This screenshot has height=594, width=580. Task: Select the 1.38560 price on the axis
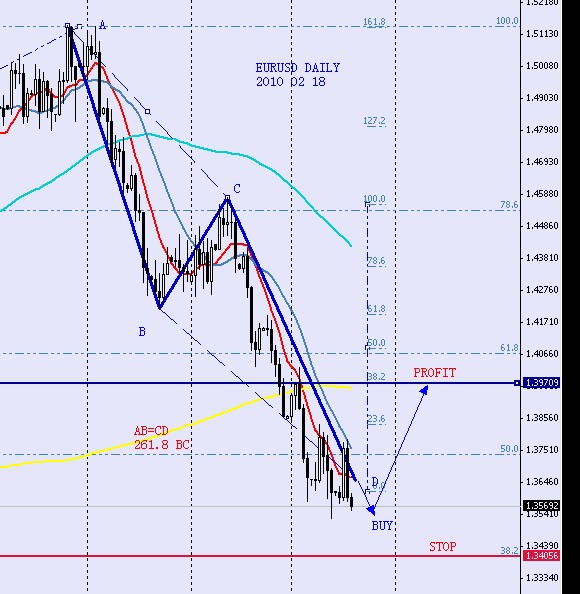click(542, 417)
